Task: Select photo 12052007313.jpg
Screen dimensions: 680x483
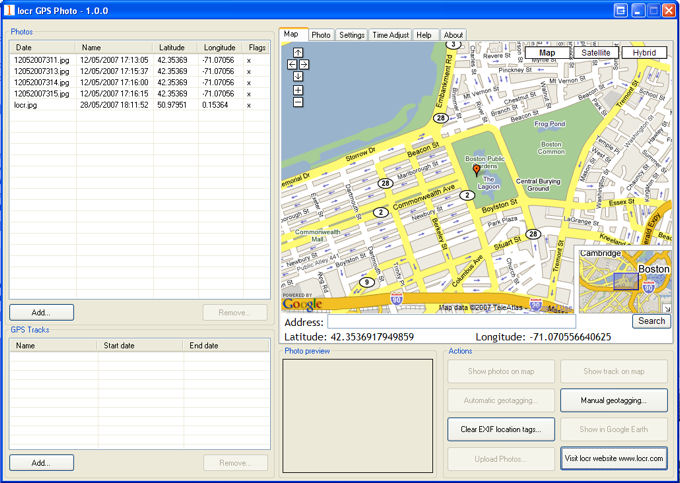Action: (x=140, y=72)
